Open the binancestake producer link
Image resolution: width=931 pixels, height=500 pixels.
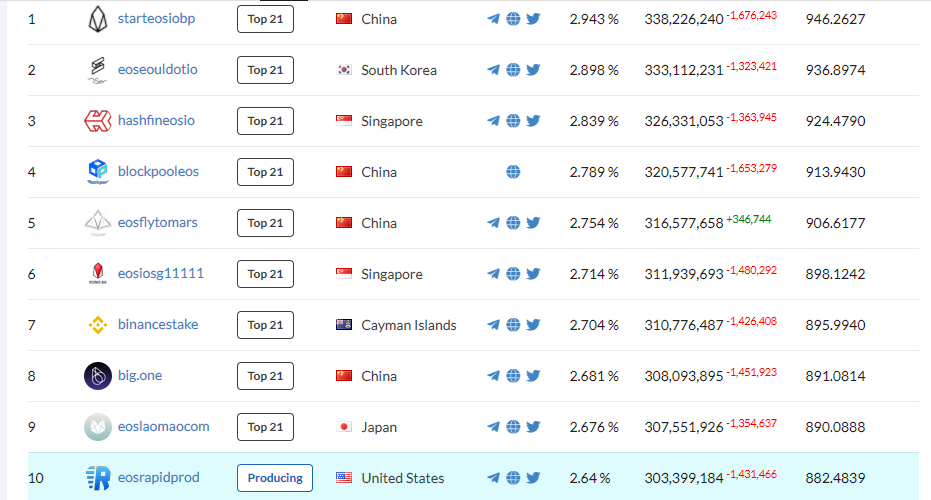coord(158,325)
